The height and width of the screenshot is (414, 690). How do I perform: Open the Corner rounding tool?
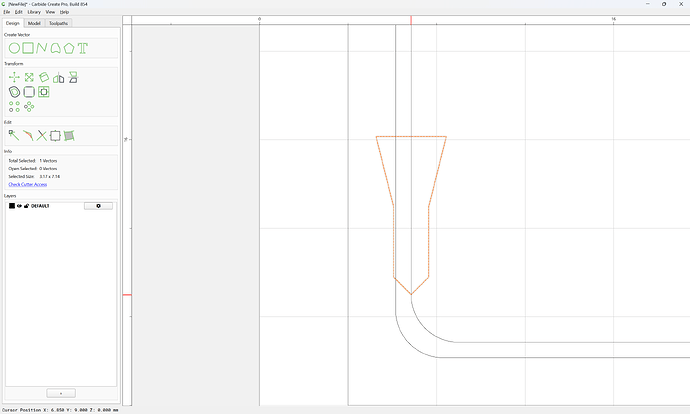[x=29, y=92]
